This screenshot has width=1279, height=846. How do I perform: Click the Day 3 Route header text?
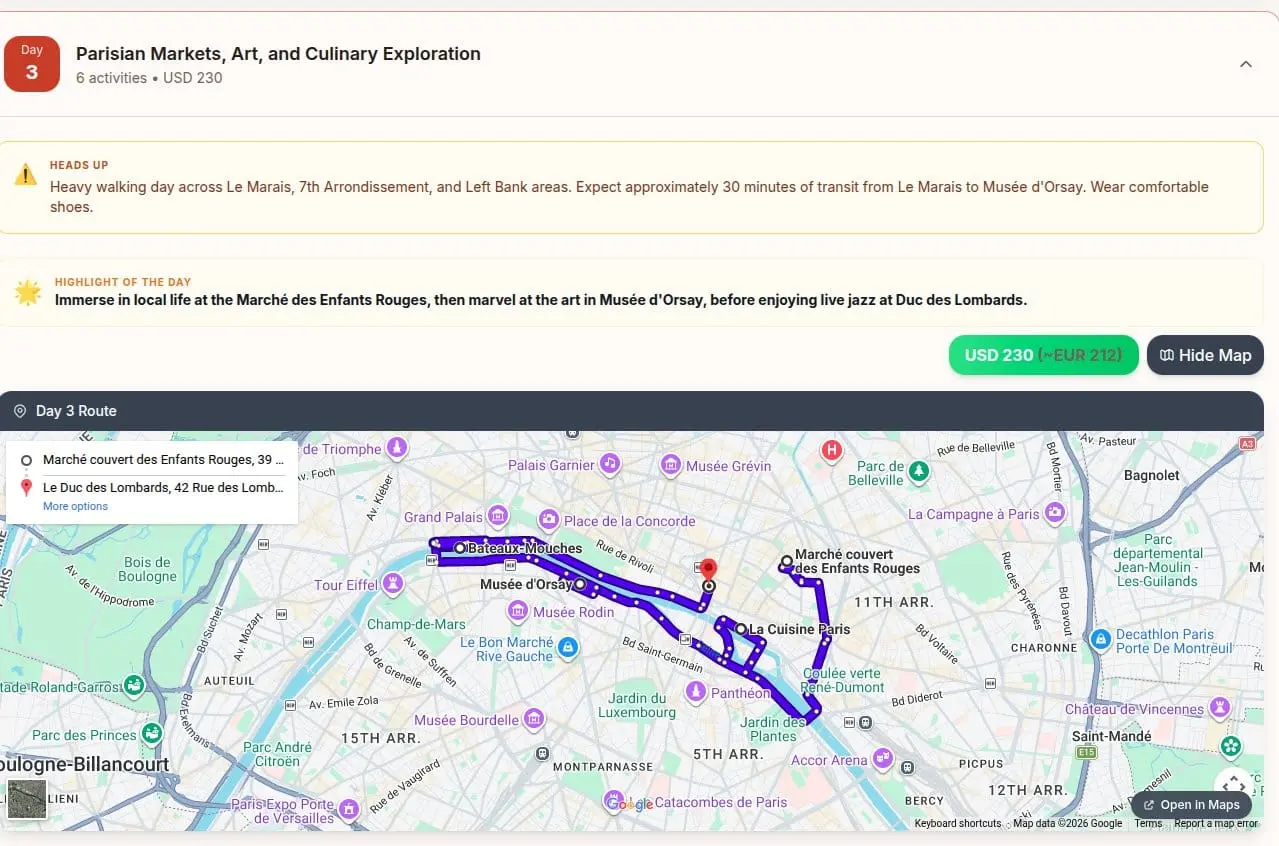[76, 411]
